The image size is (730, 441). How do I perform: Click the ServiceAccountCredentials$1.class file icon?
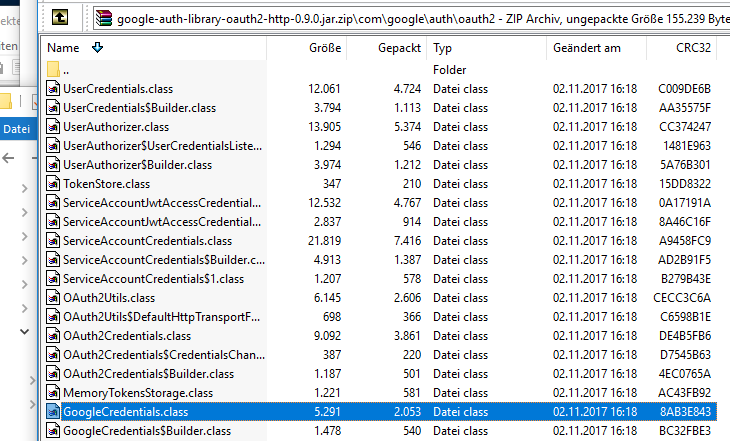coord(53,278)
